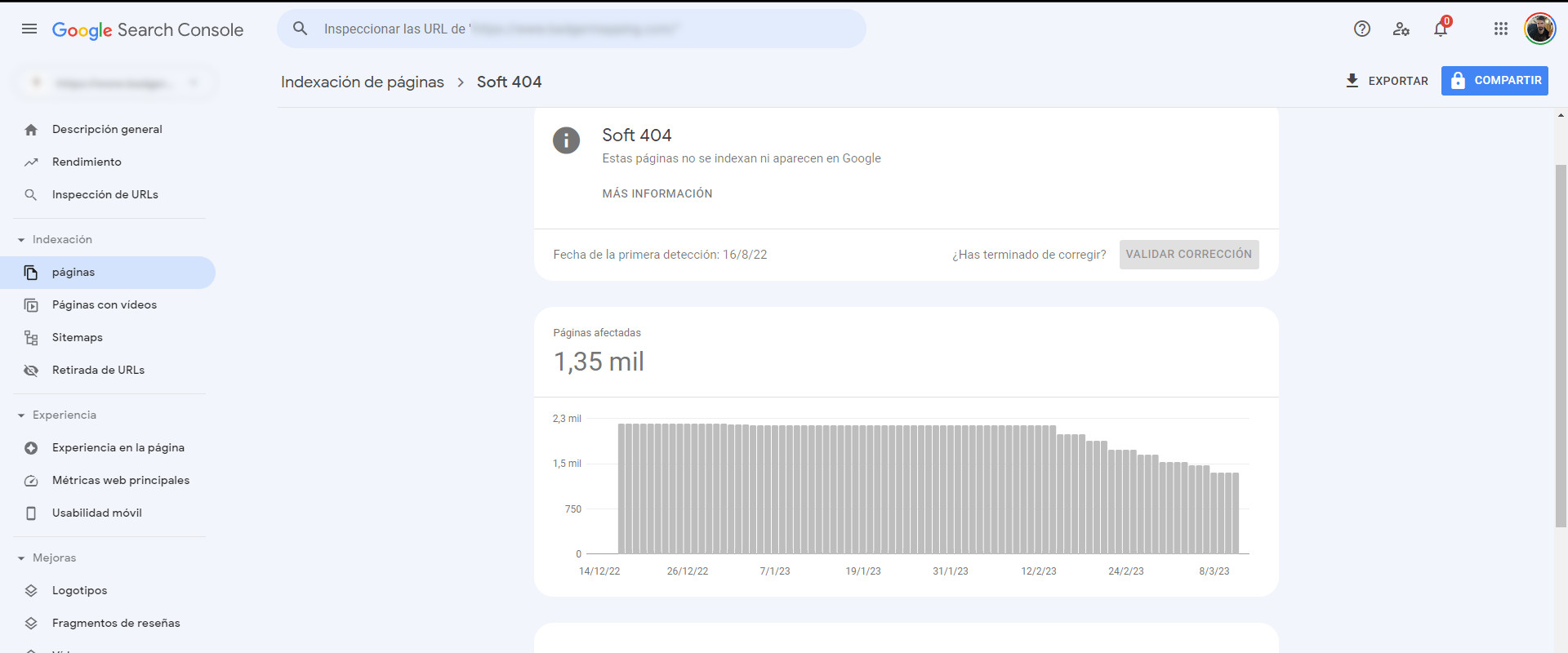The height and width of the screenshot is (653, 1568).
Task: Click the Inspección de URLs magnifier icon
Action: point(31,195)
